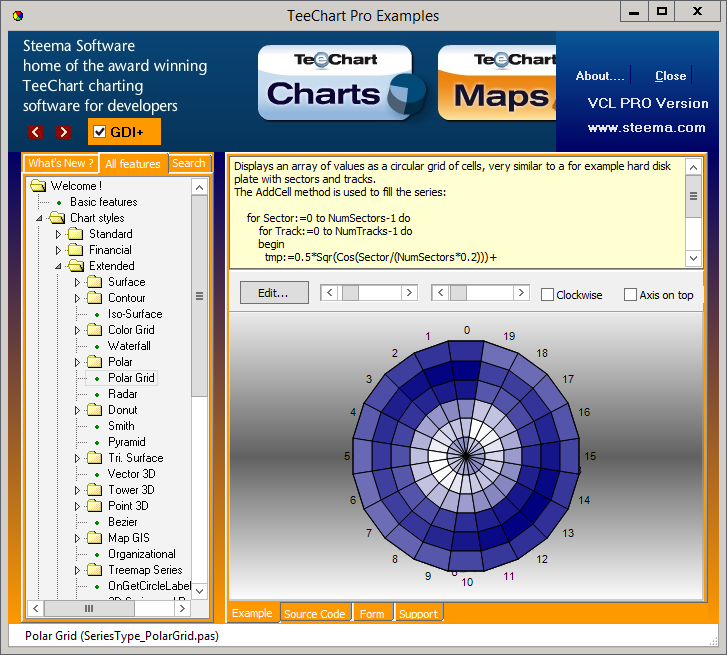Click the TeeChart Charts logo banner
727x655 pixels.
(342, 83)
